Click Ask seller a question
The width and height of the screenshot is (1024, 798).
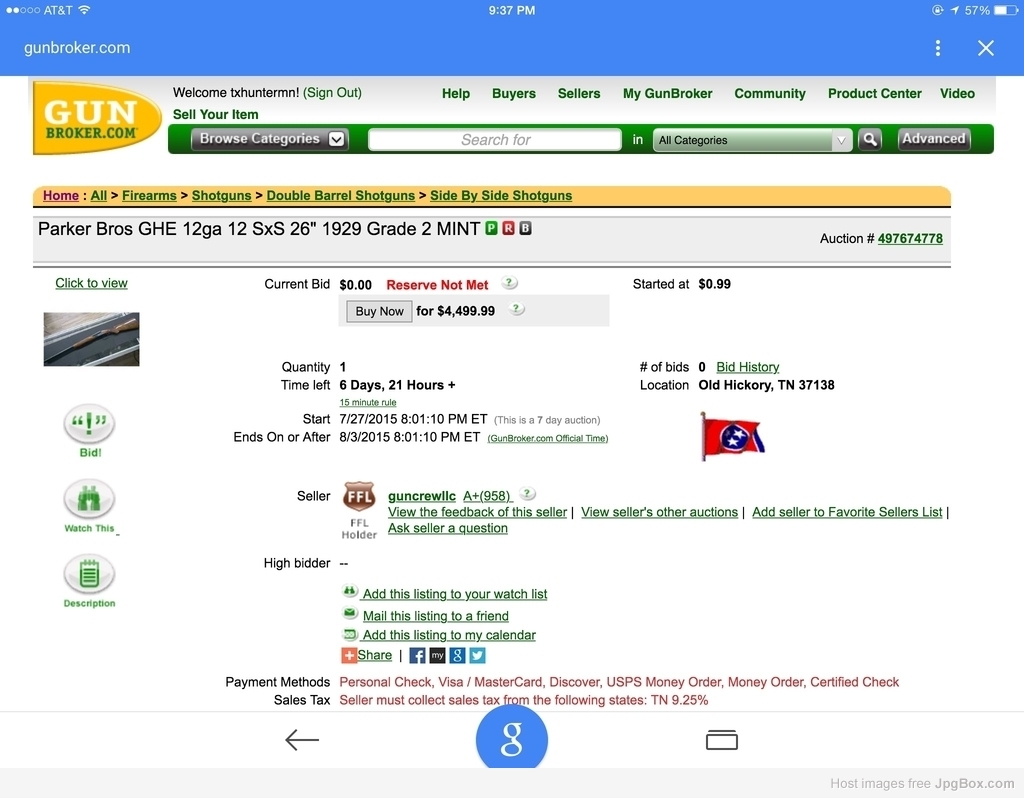447,528
